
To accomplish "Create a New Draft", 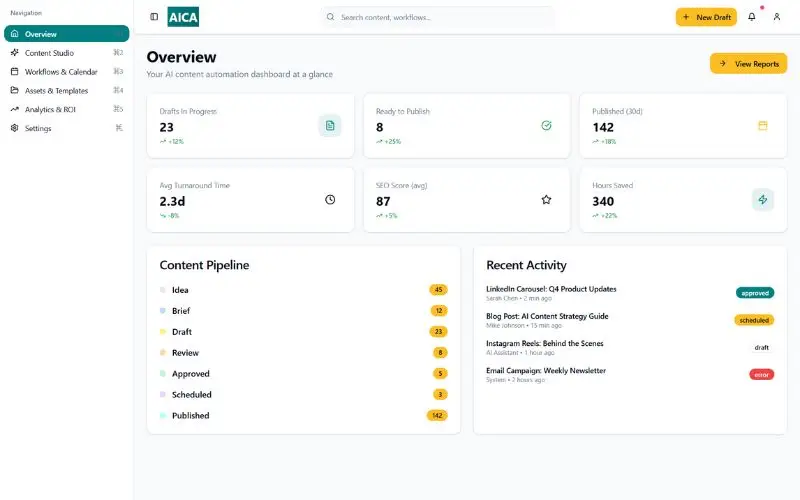I will pos(706,17).
